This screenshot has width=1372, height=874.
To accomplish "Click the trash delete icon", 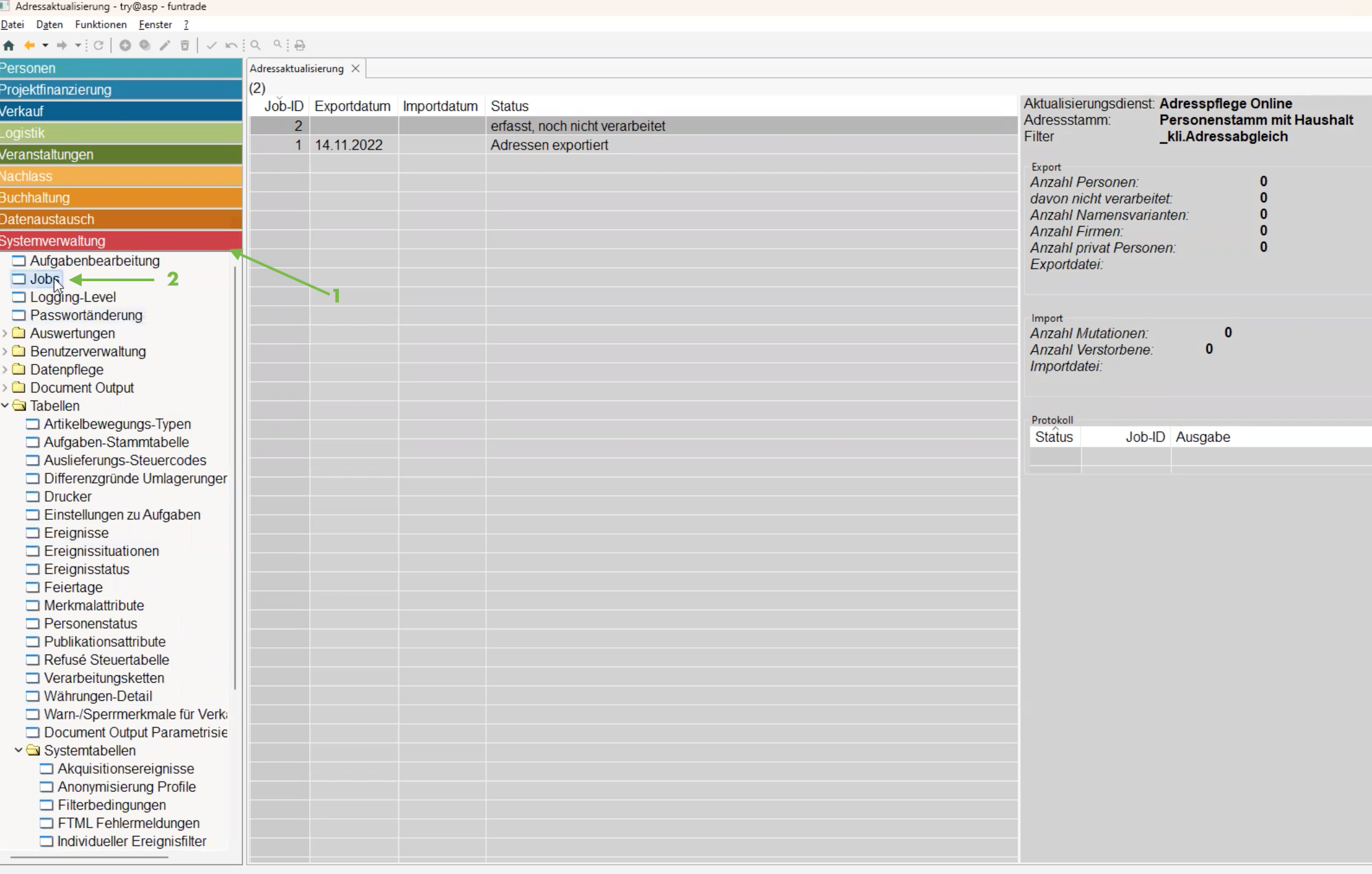I will pos(185,45).
